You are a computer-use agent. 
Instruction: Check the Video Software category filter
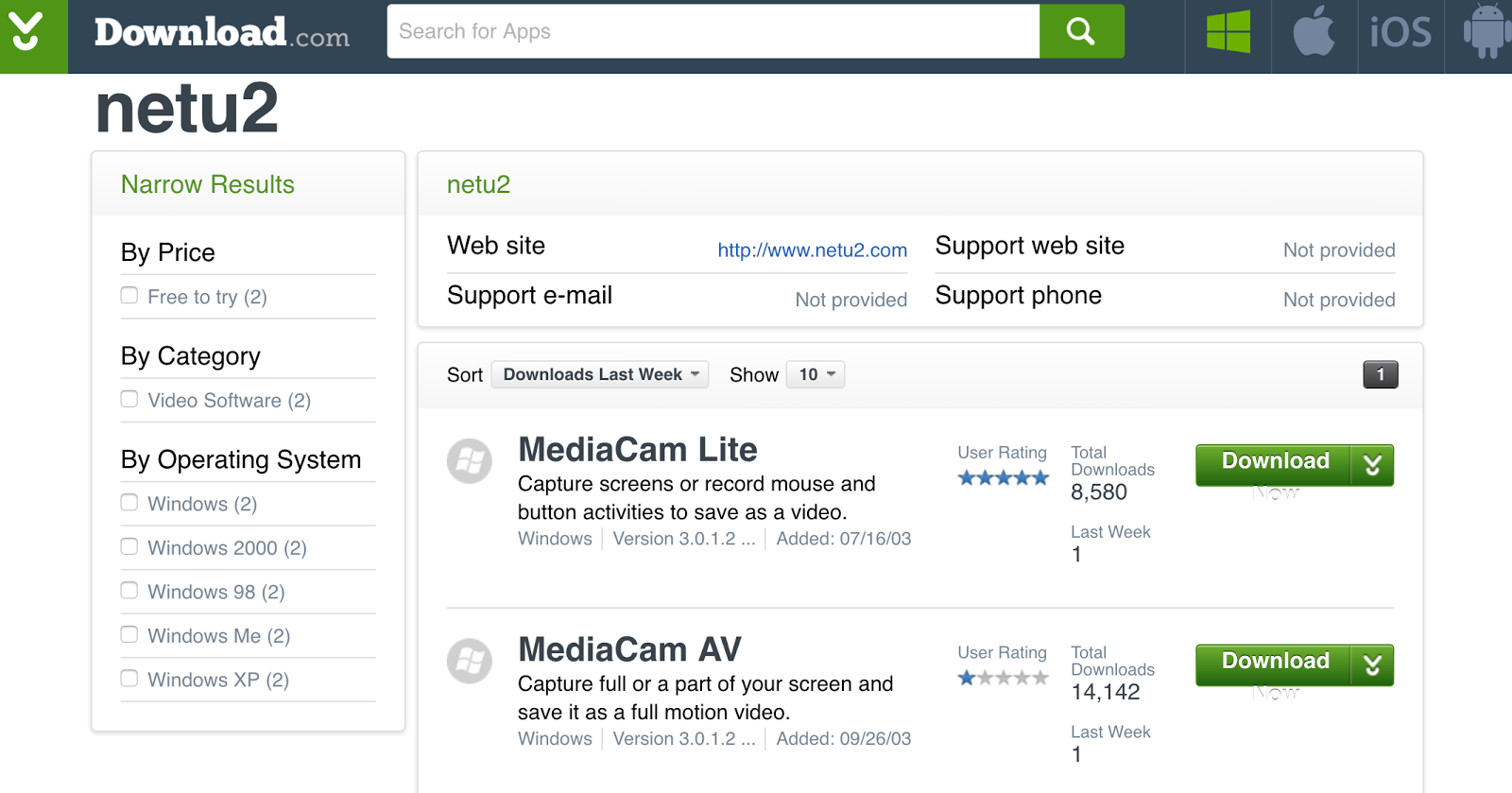tap(129, 399)
